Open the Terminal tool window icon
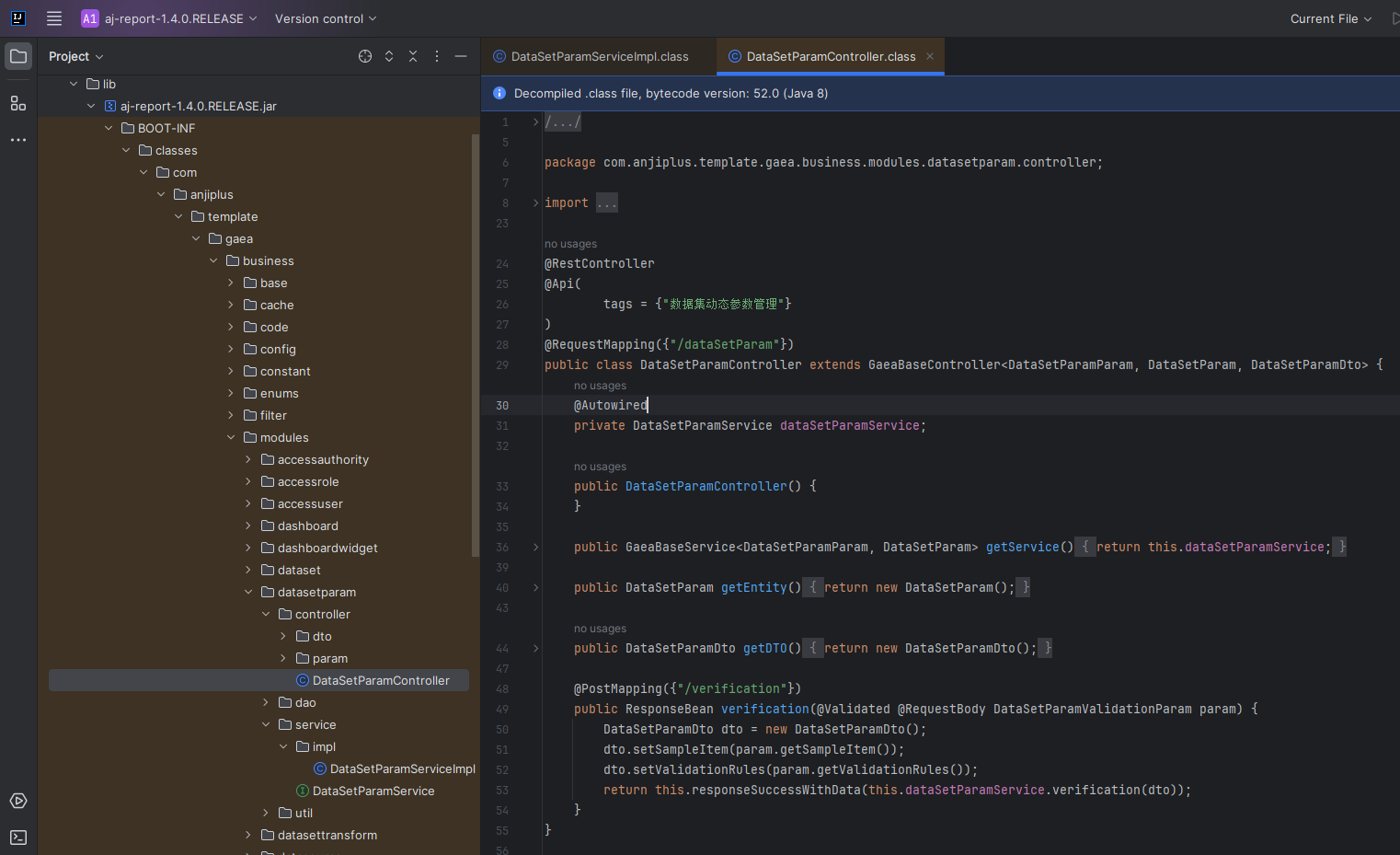1400x855 pixels. 18,838
